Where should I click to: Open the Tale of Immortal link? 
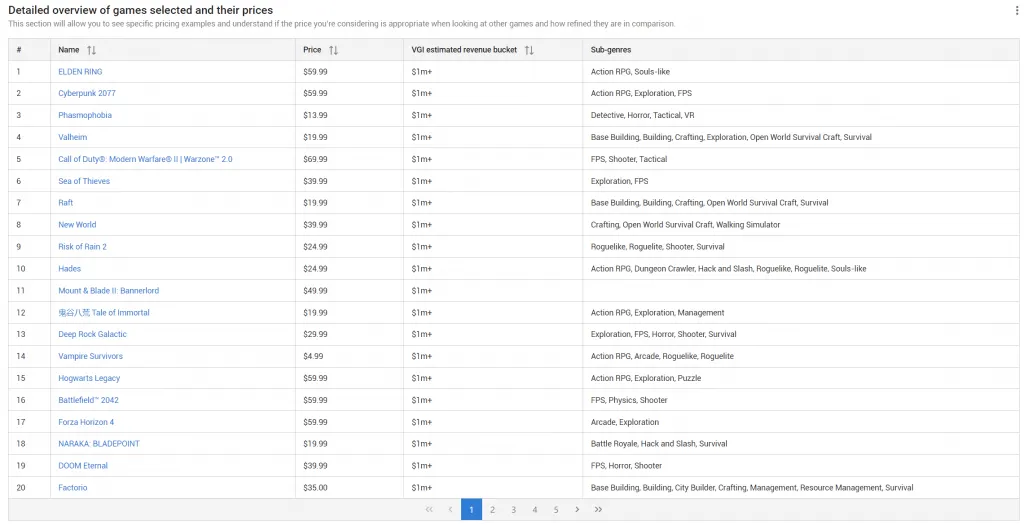point(104,313)
